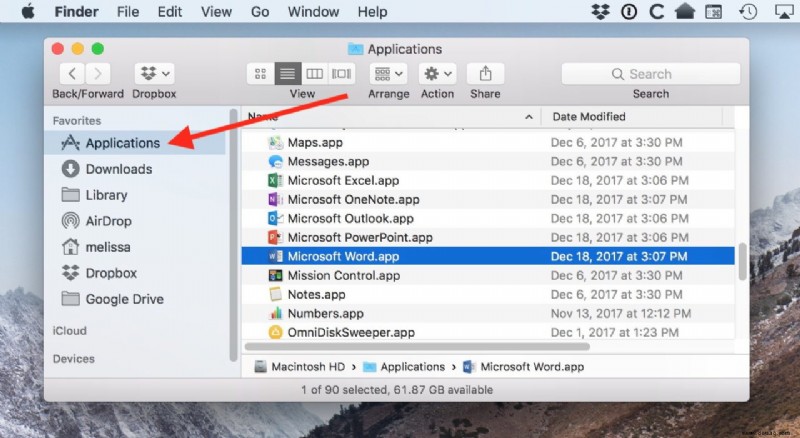The height and width of the screenshot is (438, 800).
Task: Click the Back navigation arrow
Action: pos(72,74)
